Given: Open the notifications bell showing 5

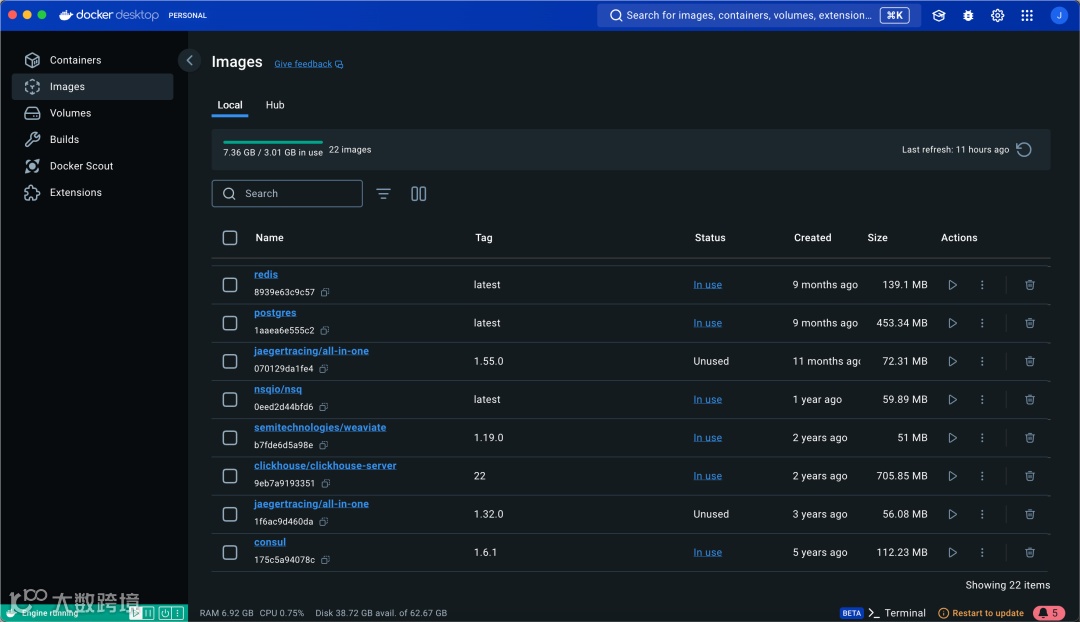Looking at the screenshot, I should [1048, 612].
